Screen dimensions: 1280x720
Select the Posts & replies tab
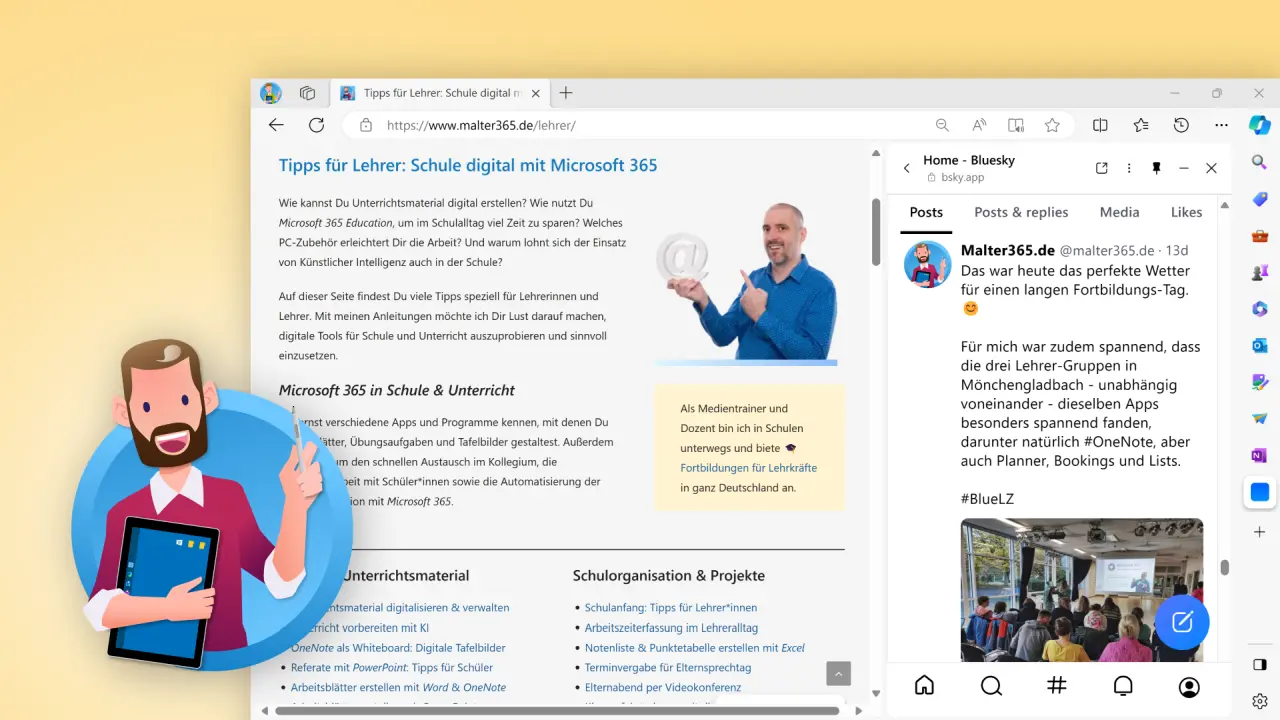1021,212
